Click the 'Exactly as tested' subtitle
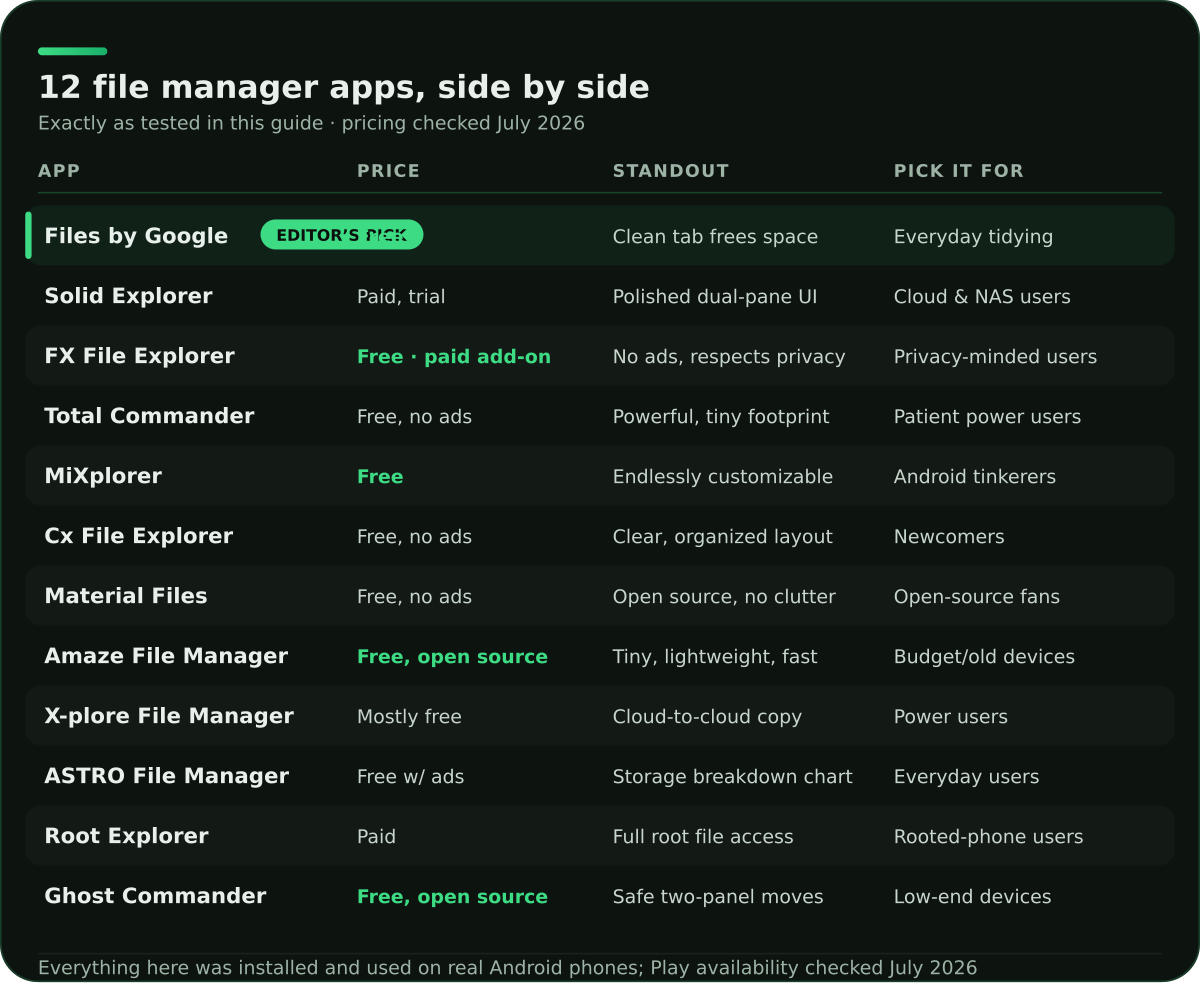Screen dimensions: 1200x983 point(311,123)
